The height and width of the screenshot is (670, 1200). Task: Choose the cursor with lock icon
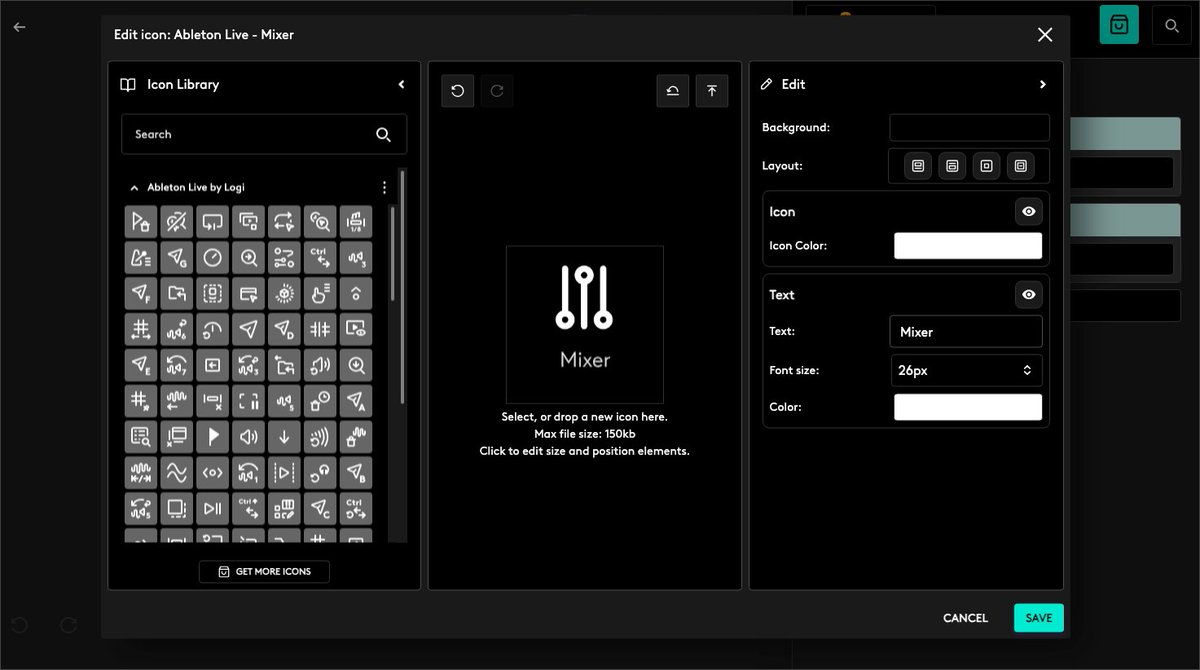pyautogui.click(x=140, y=221)
